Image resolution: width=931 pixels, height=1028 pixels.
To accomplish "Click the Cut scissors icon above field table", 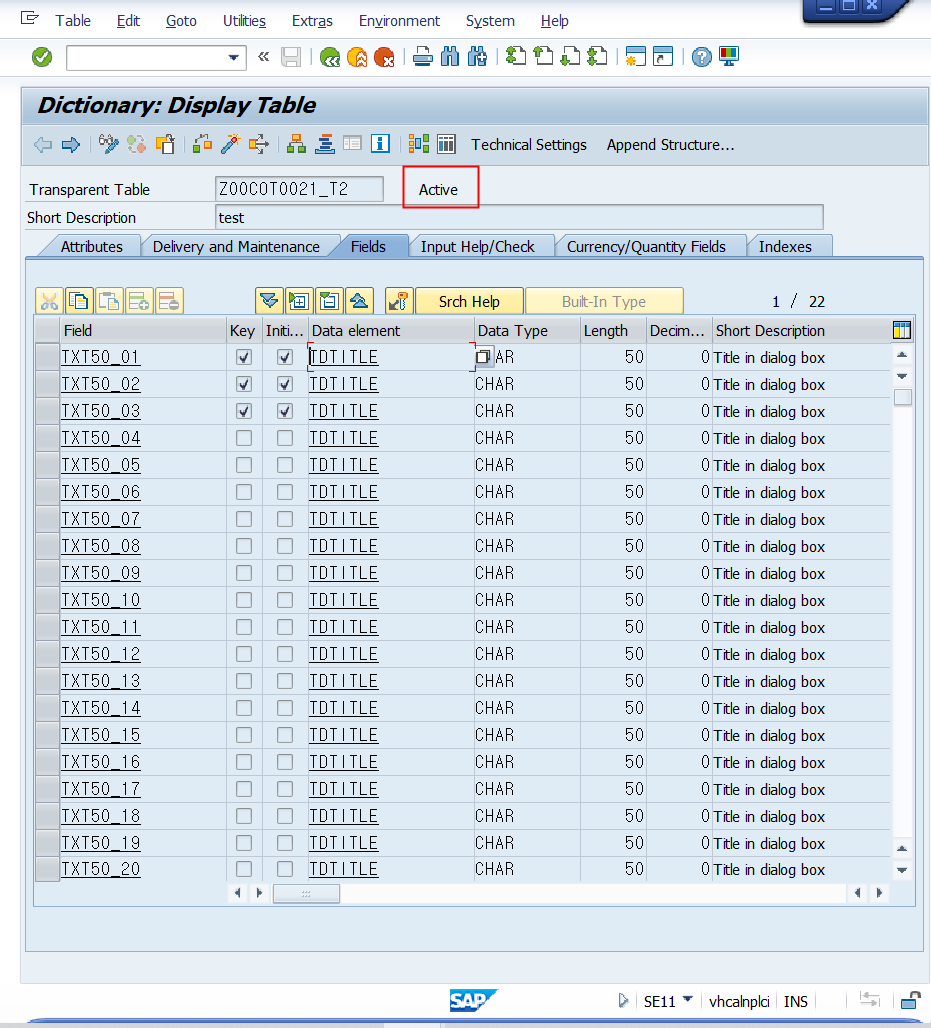I will pos(49,302).
